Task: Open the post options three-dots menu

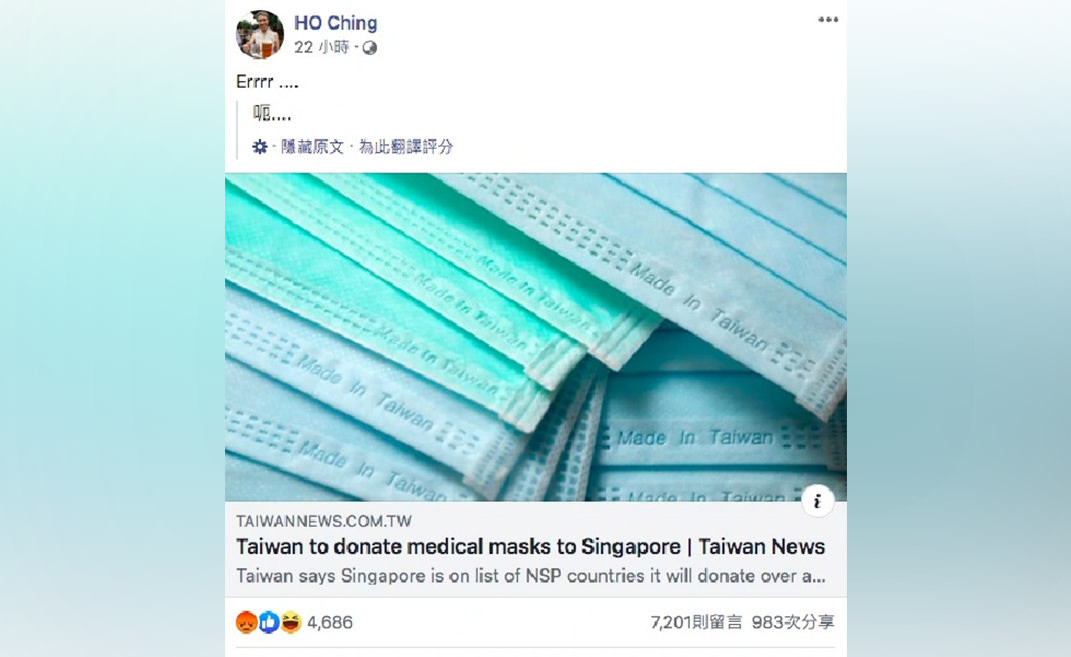Action: tap(828, 20)
